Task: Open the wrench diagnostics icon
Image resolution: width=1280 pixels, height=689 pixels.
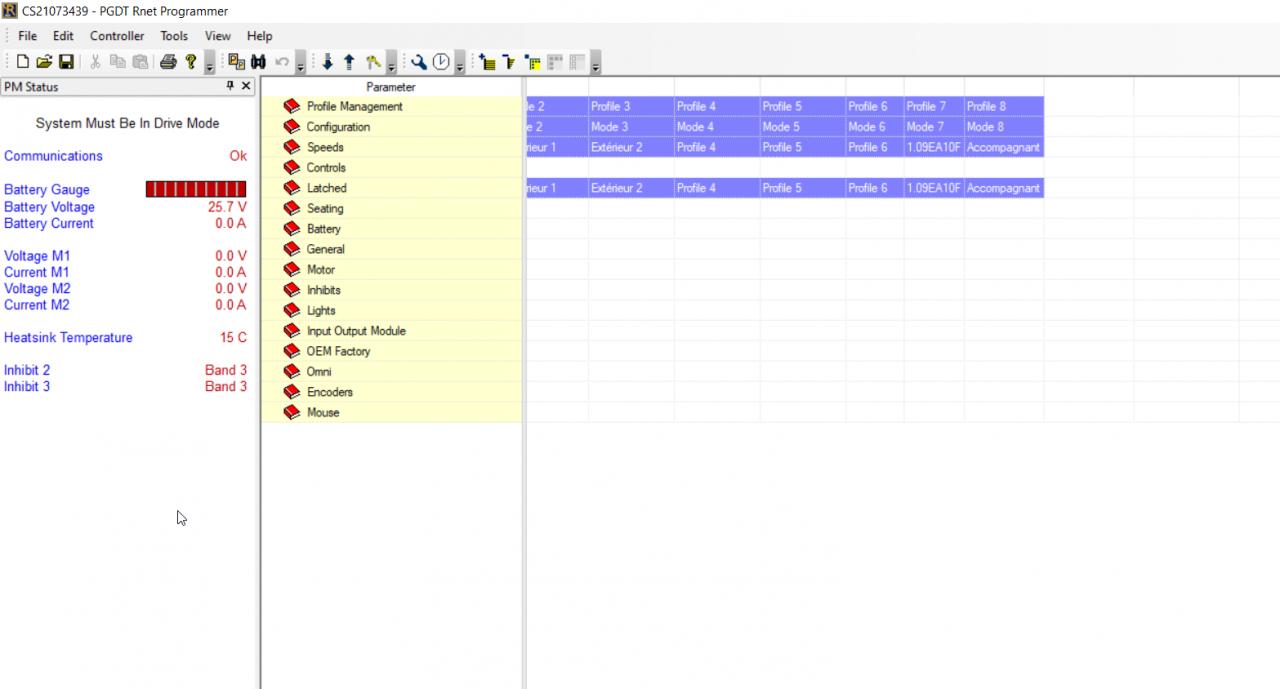Action: tap(419, 62)
